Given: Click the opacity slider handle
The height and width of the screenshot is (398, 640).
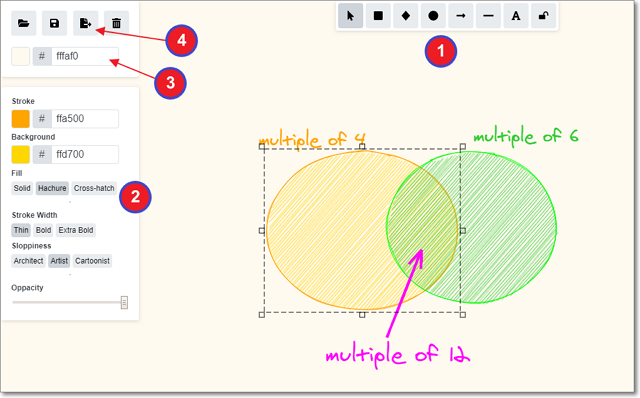Looking at the screenshot, I should pos(124,302).
